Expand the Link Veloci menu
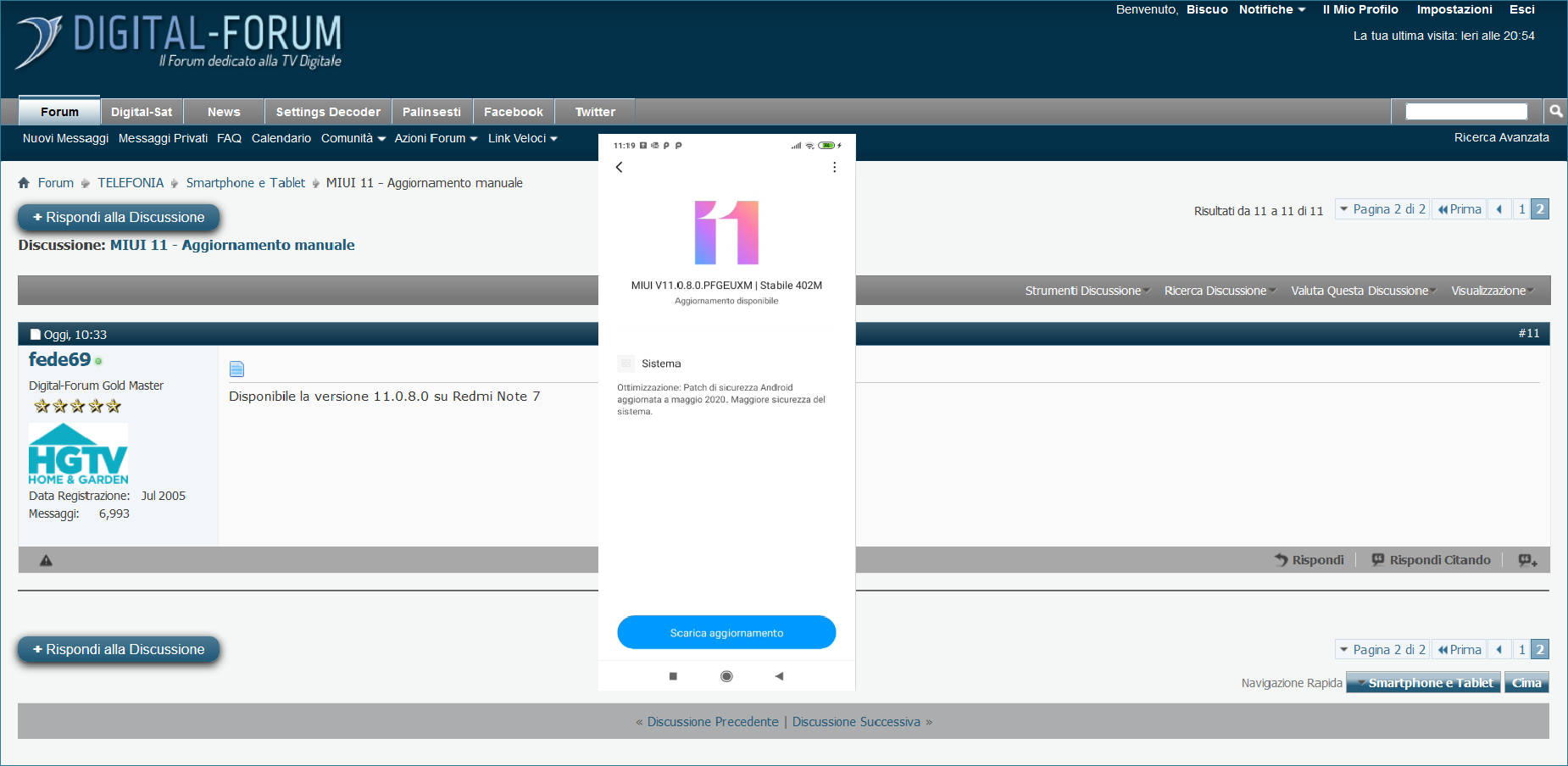 click(x=523, y=138)
